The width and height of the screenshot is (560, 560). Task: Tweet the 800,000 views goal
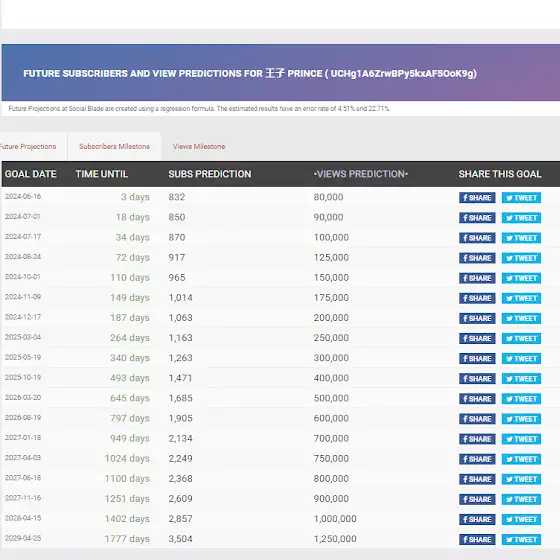pyautogui.click(x=521, y=479)
